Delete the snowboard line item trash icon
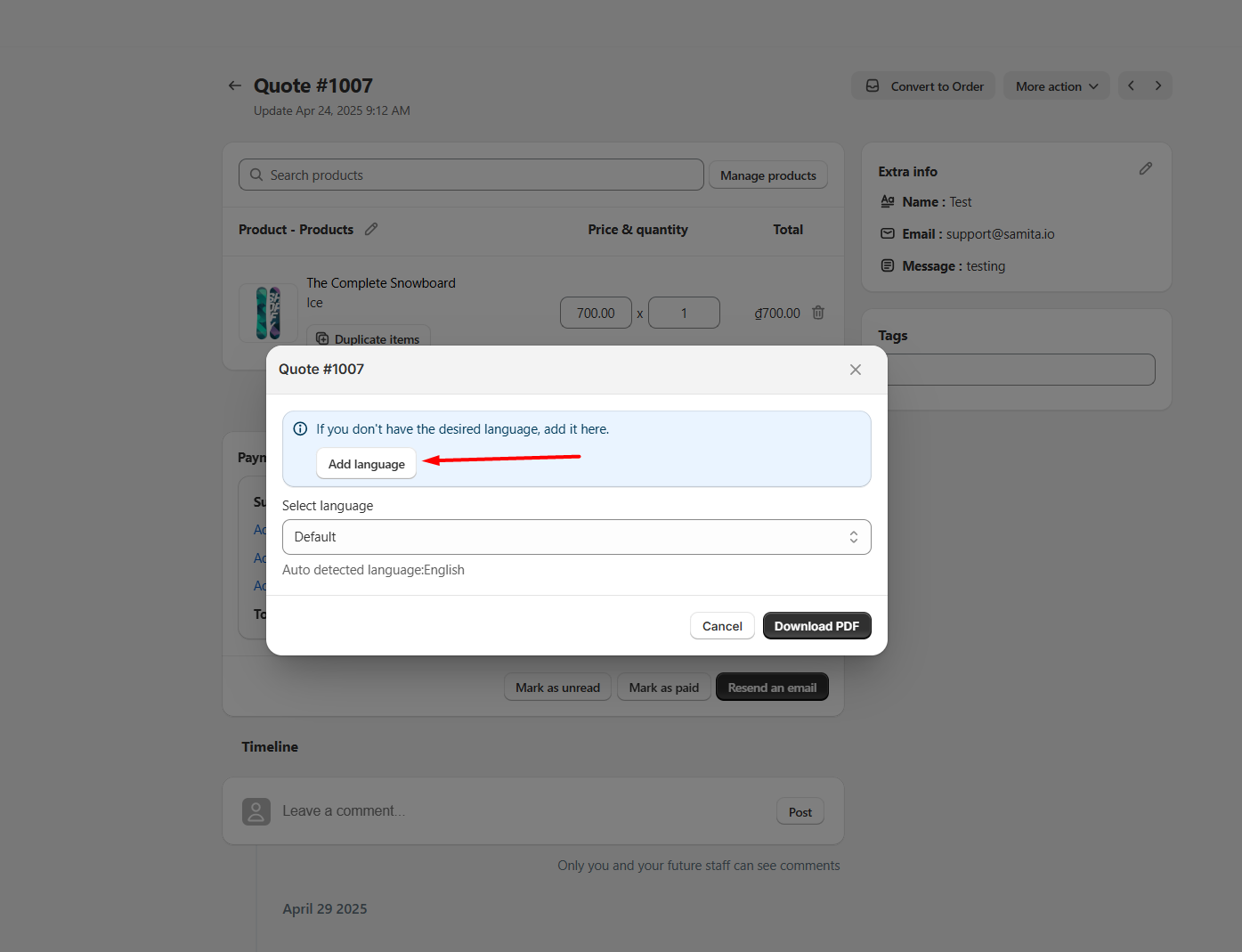Viewport: 1242px width, 952px height. pyautogui.click(x=818, y=313)
